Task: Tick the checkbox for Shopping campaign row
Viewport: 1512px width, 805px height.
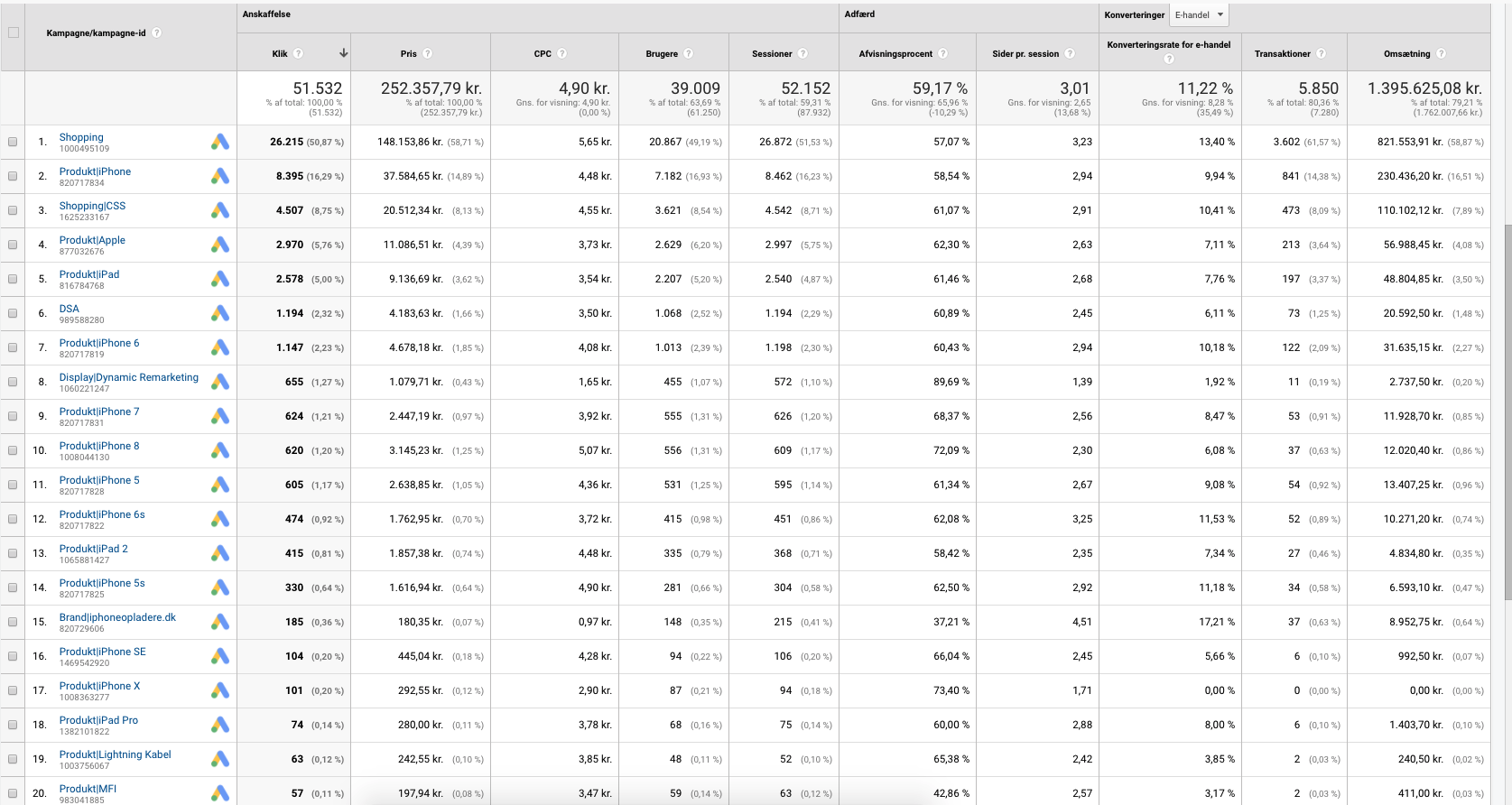Action: (13, 142)
